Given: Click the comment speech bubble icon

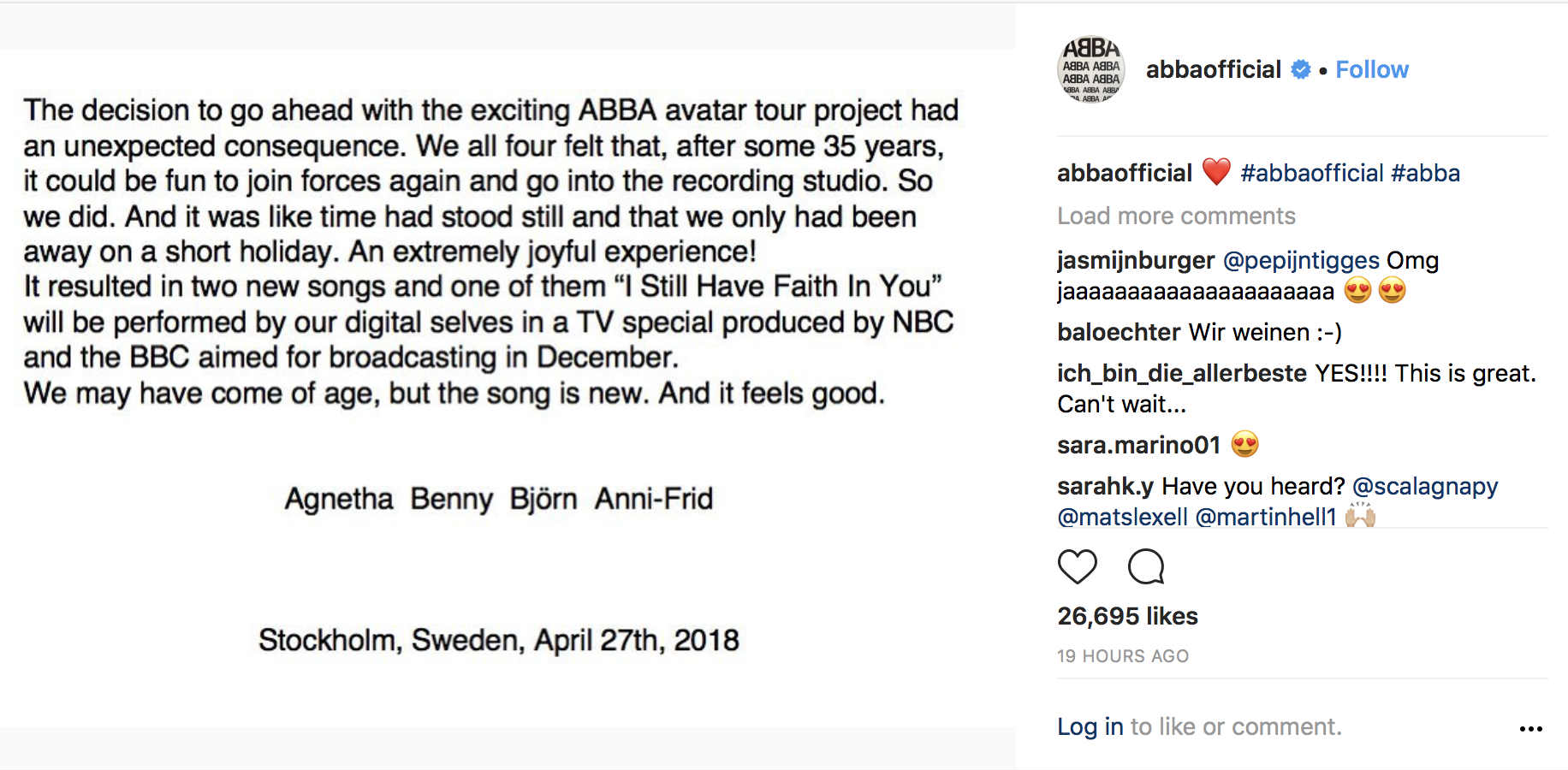Looking at the screenshot, I should coord(1146,566).
